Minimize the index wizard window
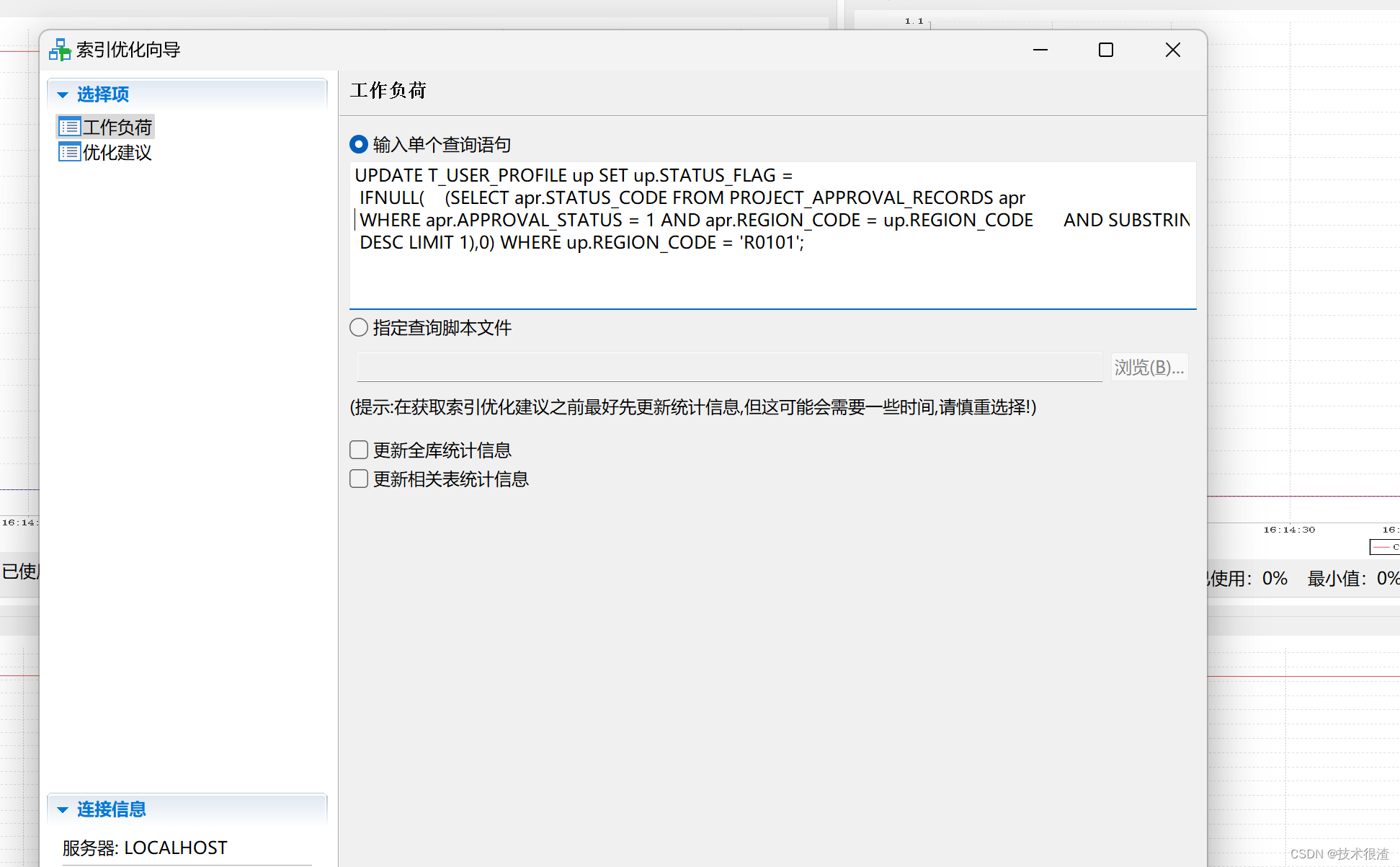This screenshot has width=1400, height=867. coord(1040,50)
